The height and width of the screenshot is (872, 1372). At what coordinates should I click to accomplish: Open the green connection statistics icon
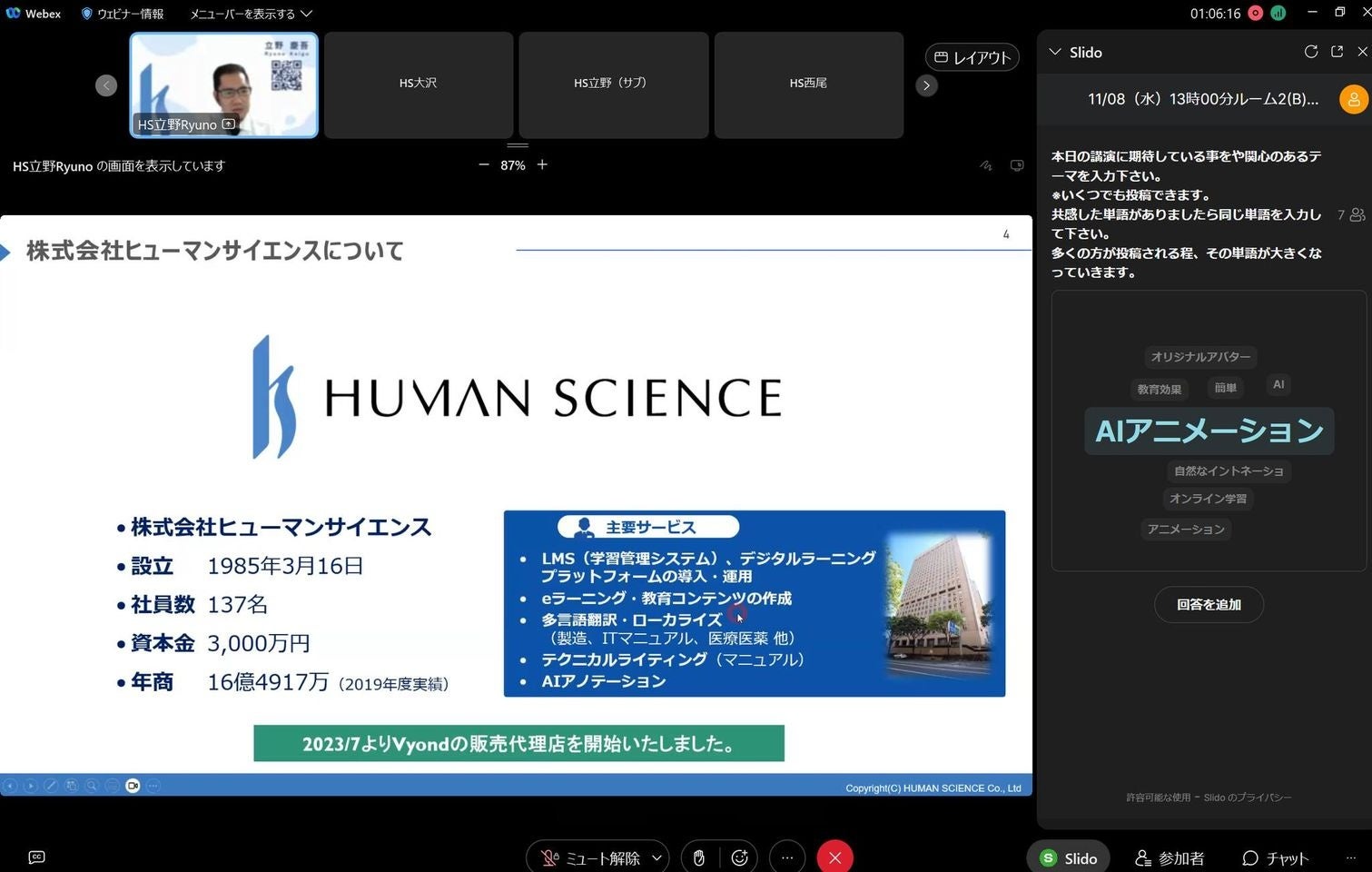coord(1278,13)
